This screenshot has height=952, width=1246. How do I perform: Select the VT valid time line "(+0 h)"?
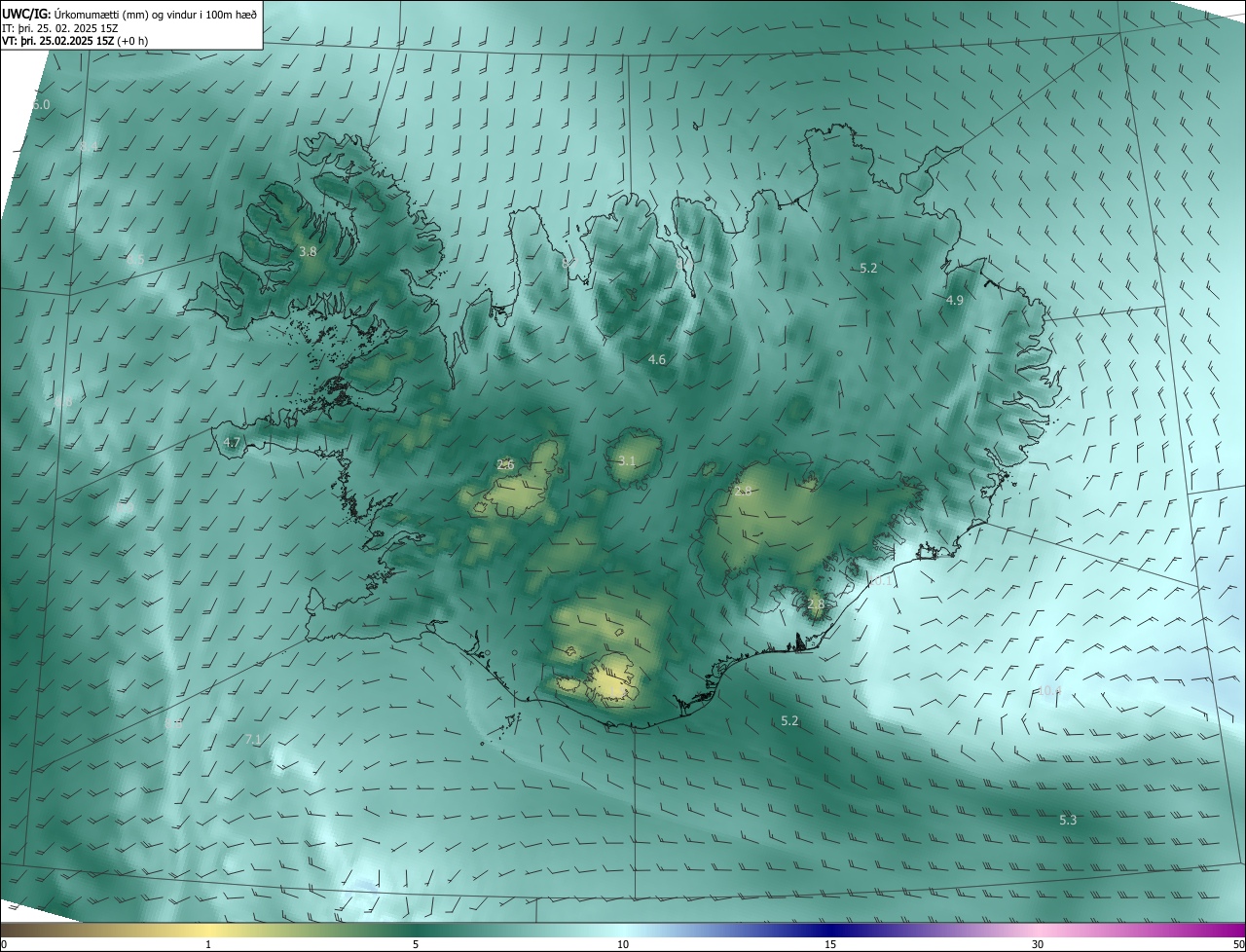pos(75,41)
